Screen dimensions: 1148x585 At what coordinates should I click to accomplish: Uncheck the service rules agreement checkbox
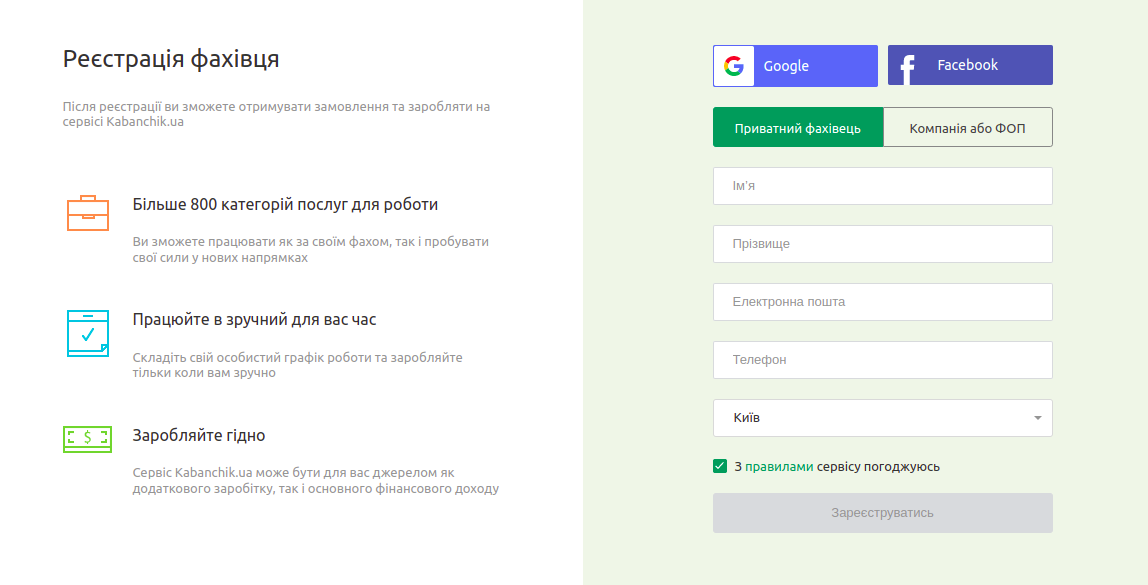[720, 466]
